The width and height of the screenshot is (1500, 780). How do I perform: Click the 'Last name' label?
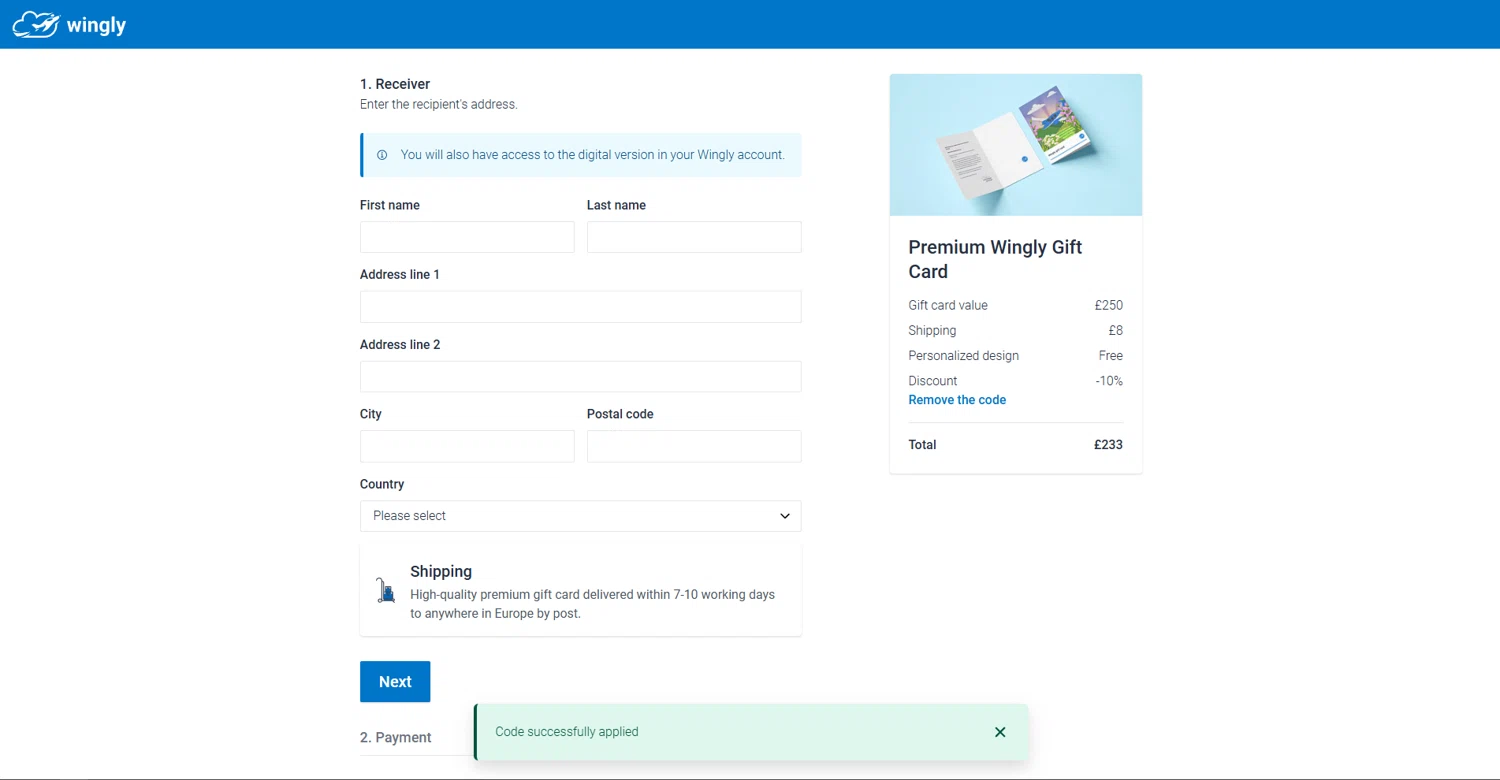[x=616, y=205]
